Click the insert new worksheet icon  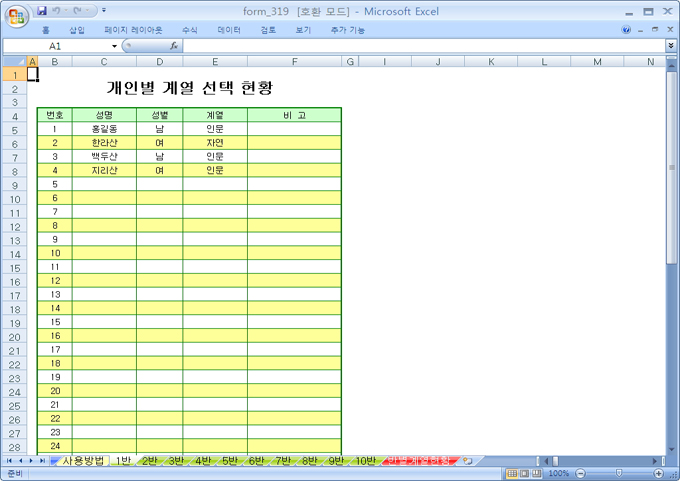(x=467, y=461)
